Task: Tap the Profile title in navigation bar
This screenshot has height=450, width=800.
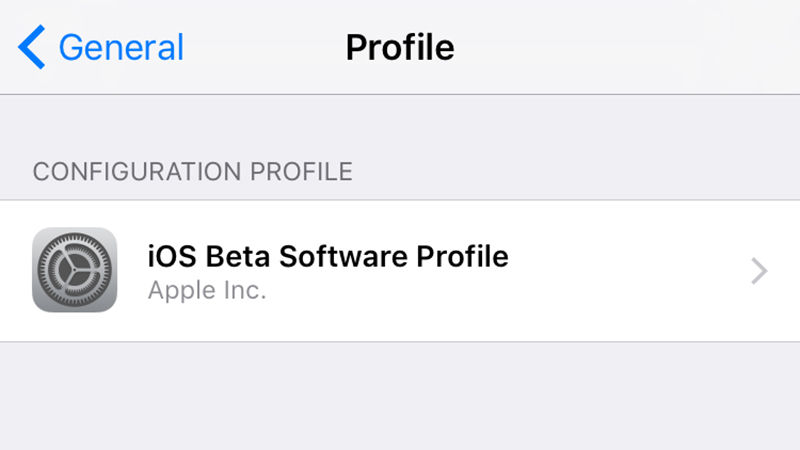Action: tap(400, 47)
